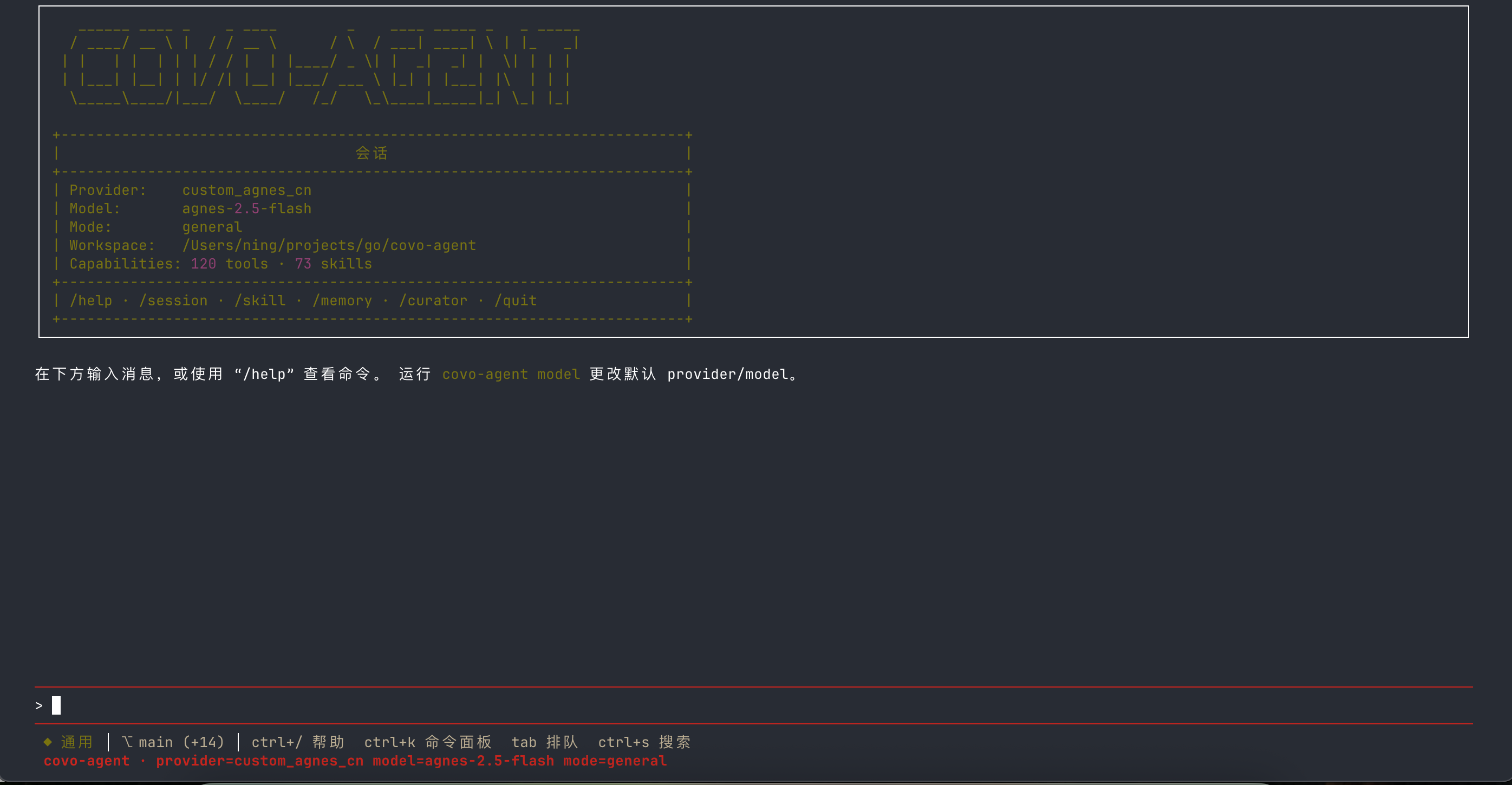The width and height of the screenshot is (1512, 785).
Task: Click the 通用 mode label in status bar
Action: pyautogui.click(x=77, y=742)
